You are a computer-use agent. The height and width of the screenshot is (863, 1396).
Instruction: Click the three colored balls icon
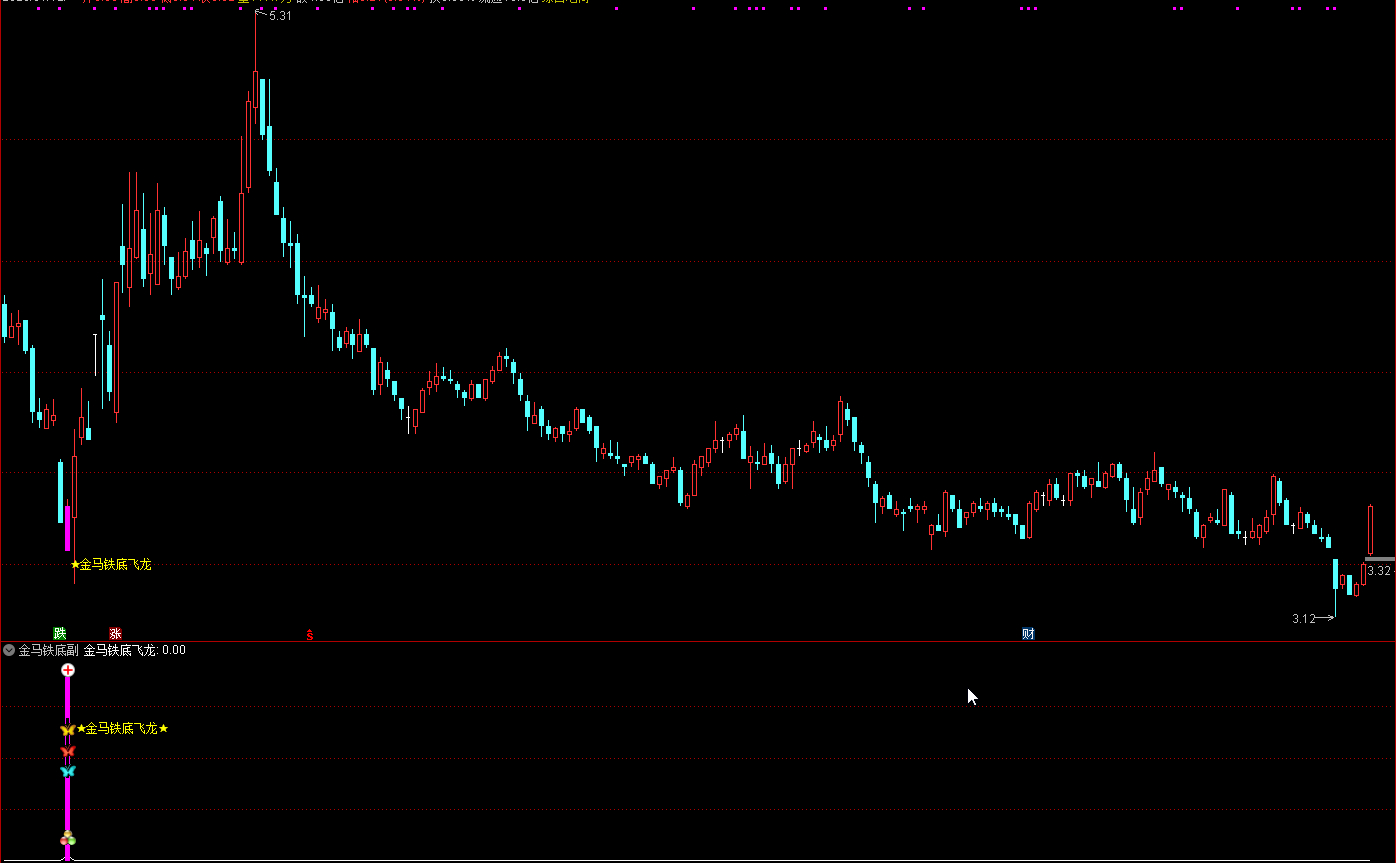click(68, 838)
